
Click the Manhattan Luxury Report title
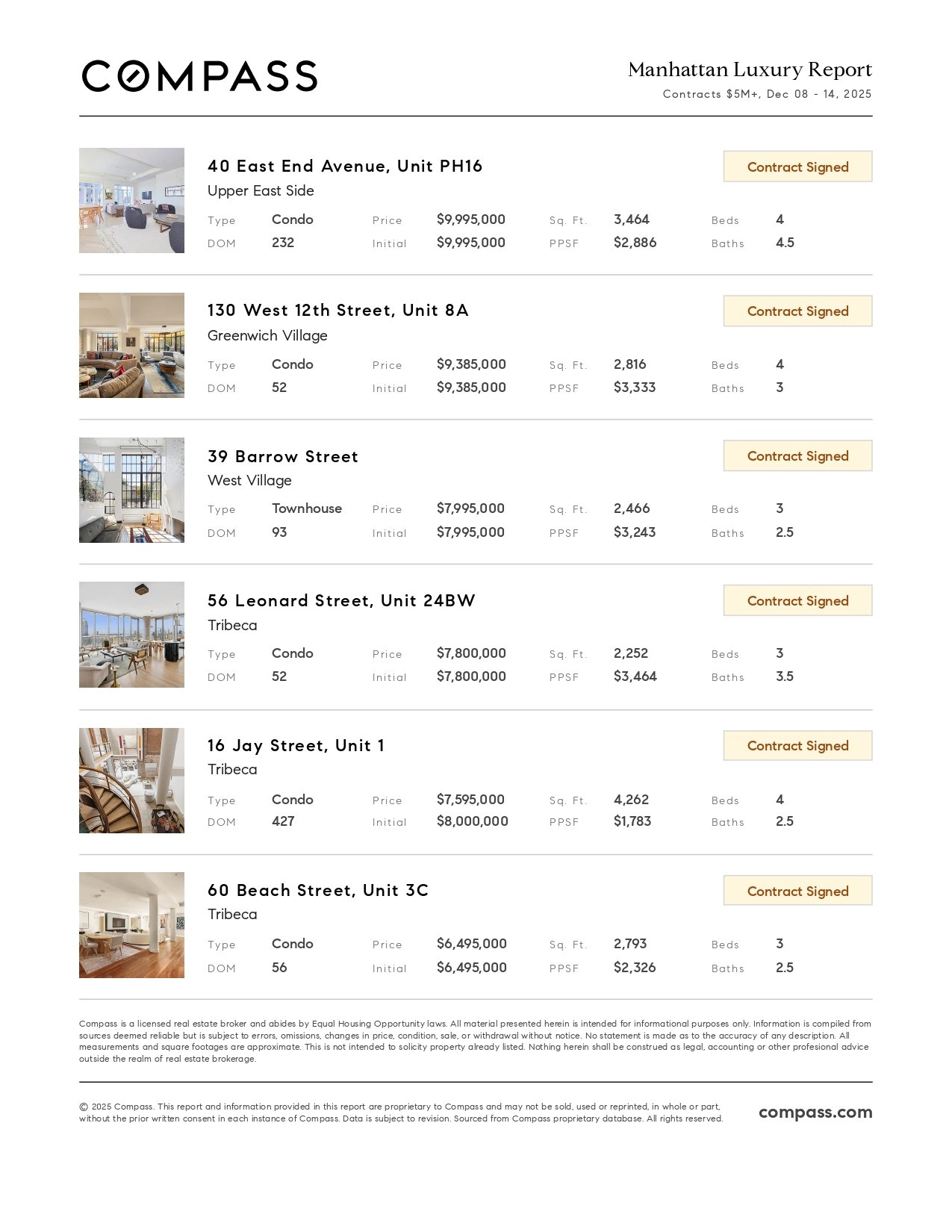click(750, 69)
